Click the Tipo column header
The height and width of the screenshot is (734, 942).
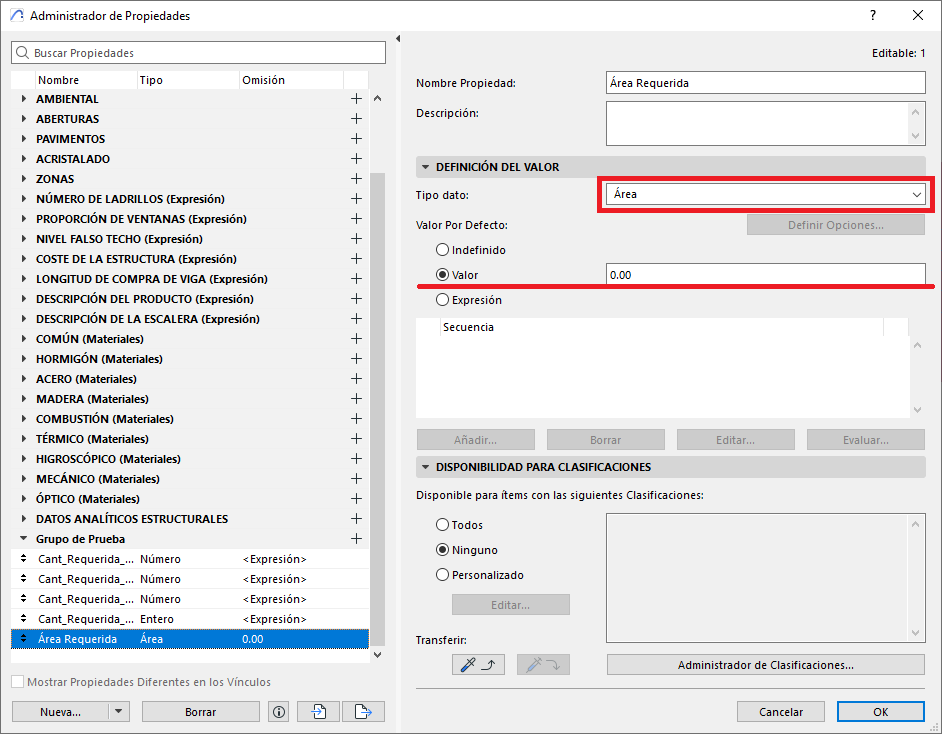[152, 80]
